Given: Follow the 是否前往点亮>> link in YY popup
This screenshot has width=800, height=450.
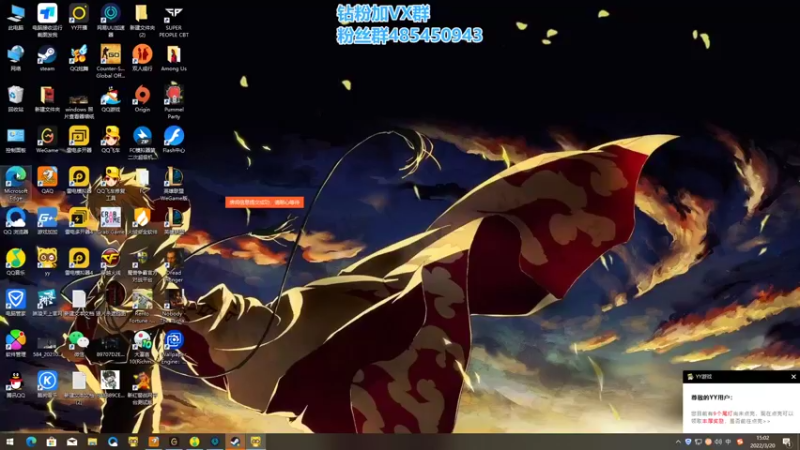Looking at the screenshot, I should pos(749,421).
